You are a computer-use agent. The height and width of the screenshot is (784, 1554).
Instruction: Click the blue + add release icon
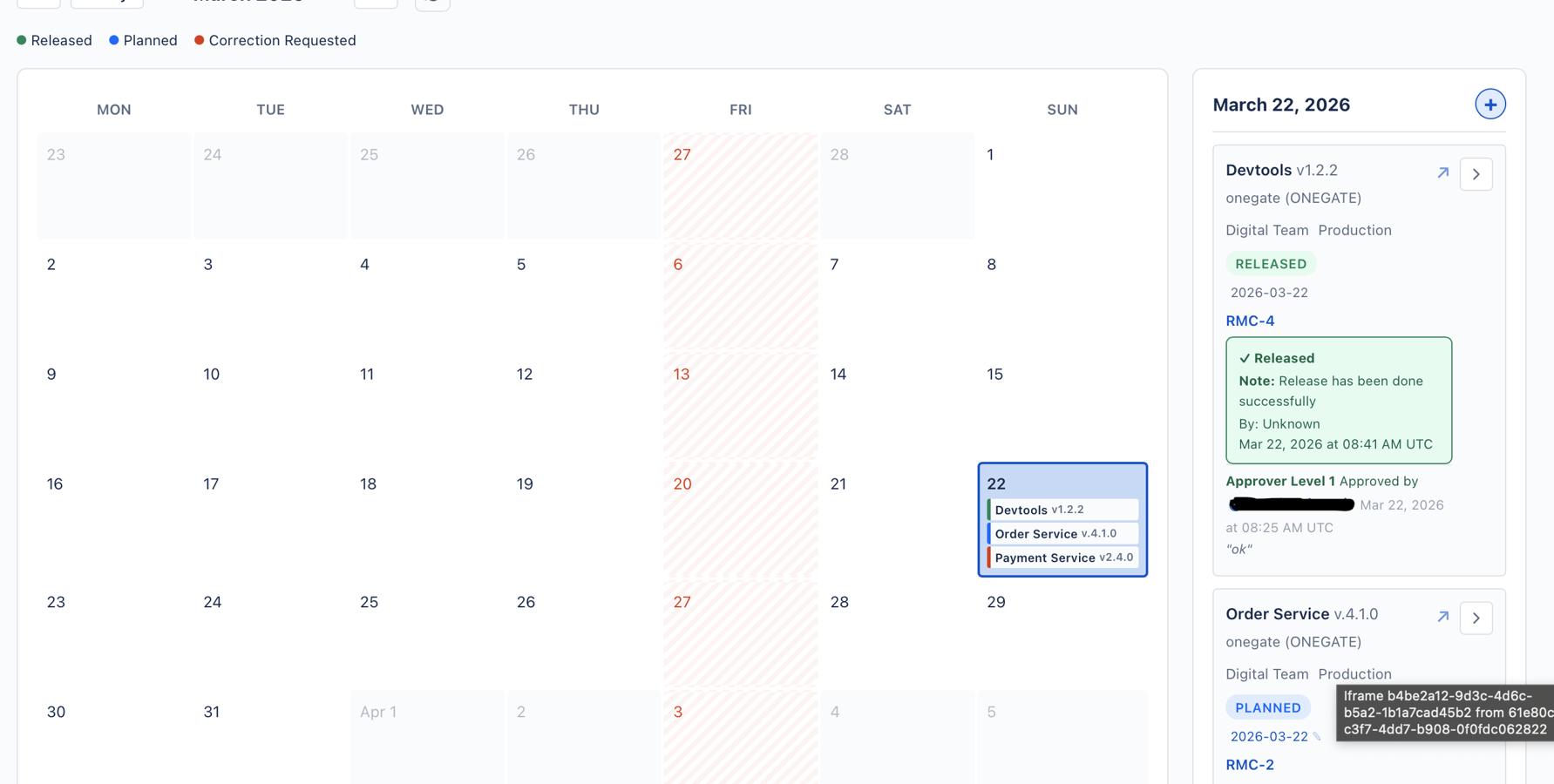[1490, 104]
